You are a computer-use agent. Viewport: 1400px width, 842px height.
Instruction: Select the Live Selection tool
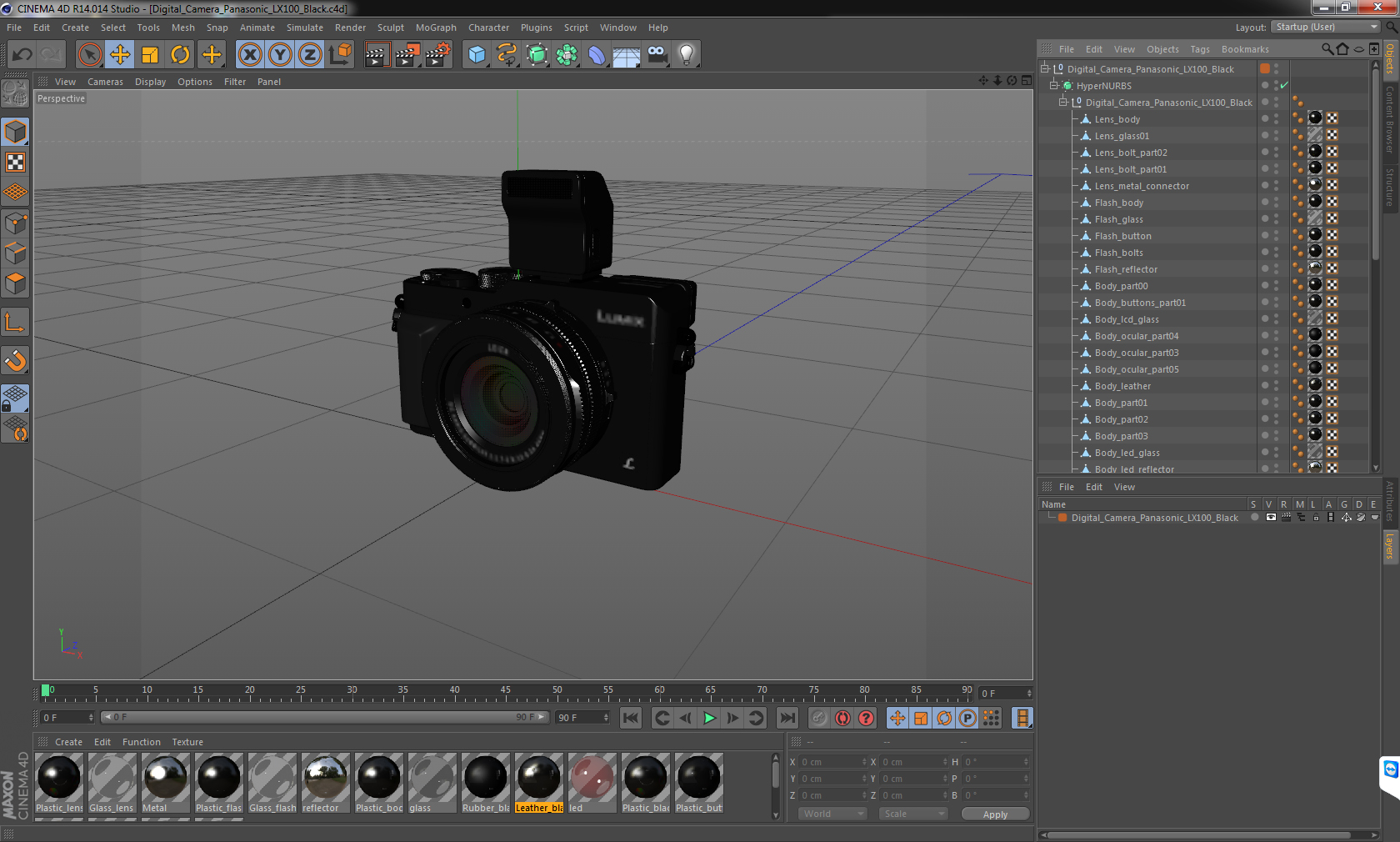[x=90, y=55]
